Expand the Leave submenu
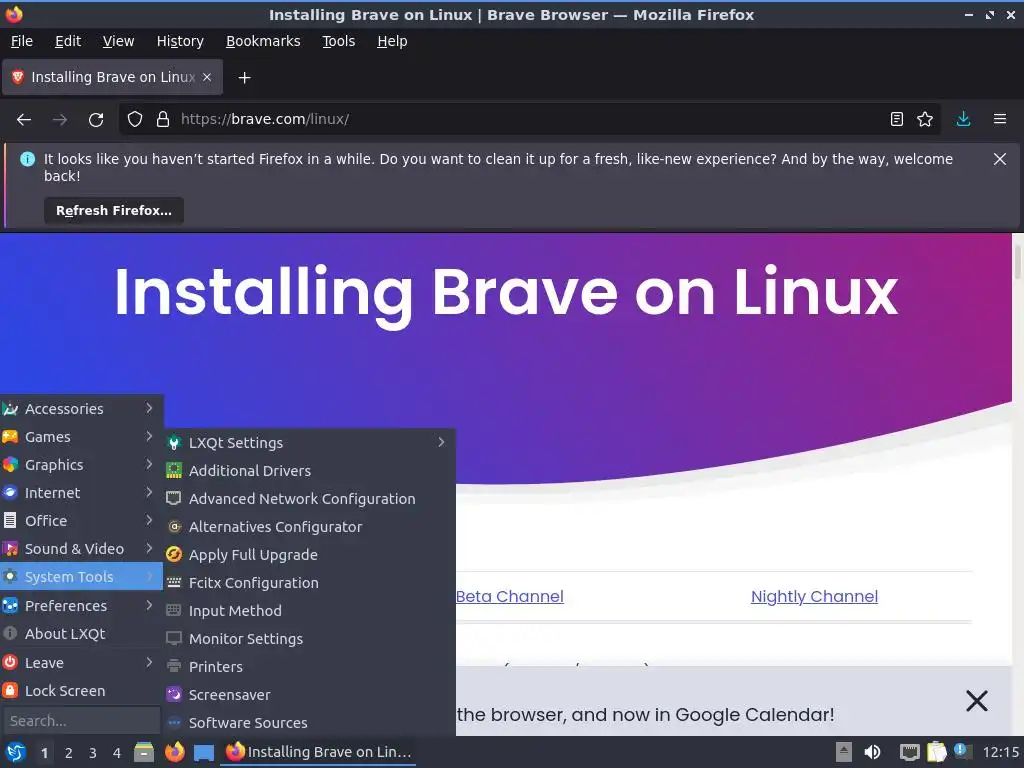This screenshot has height=768, width=1024. pyautogui.click(x=82, y=663)
